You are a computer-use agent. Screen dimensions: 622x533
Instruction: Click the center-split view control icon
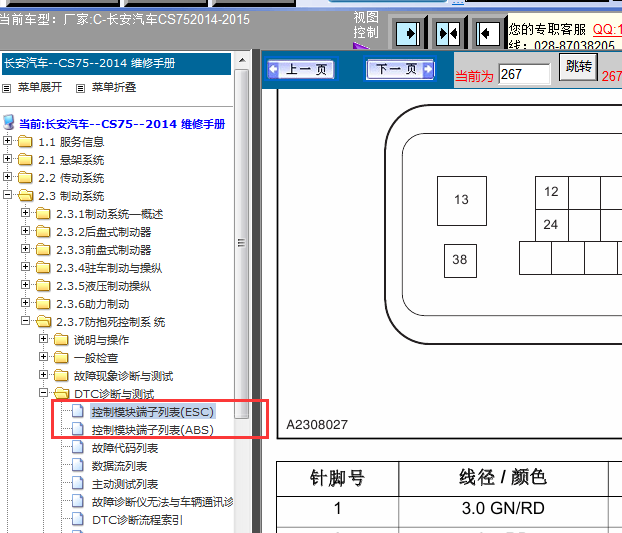coord(448,33)
